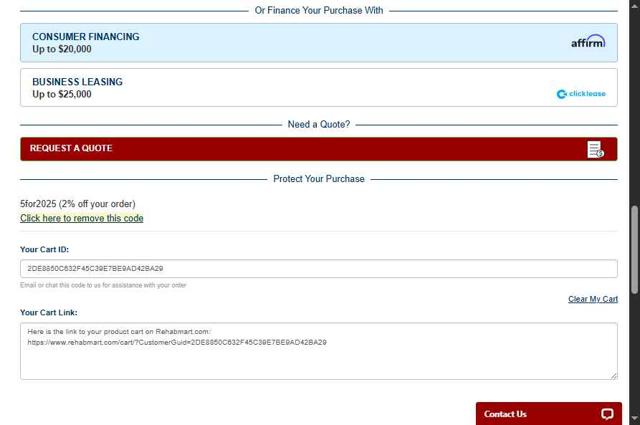Click the scrollbar down arrow
Image resolution: width=640 pixels, height=425 pixels.
(634, 418)
